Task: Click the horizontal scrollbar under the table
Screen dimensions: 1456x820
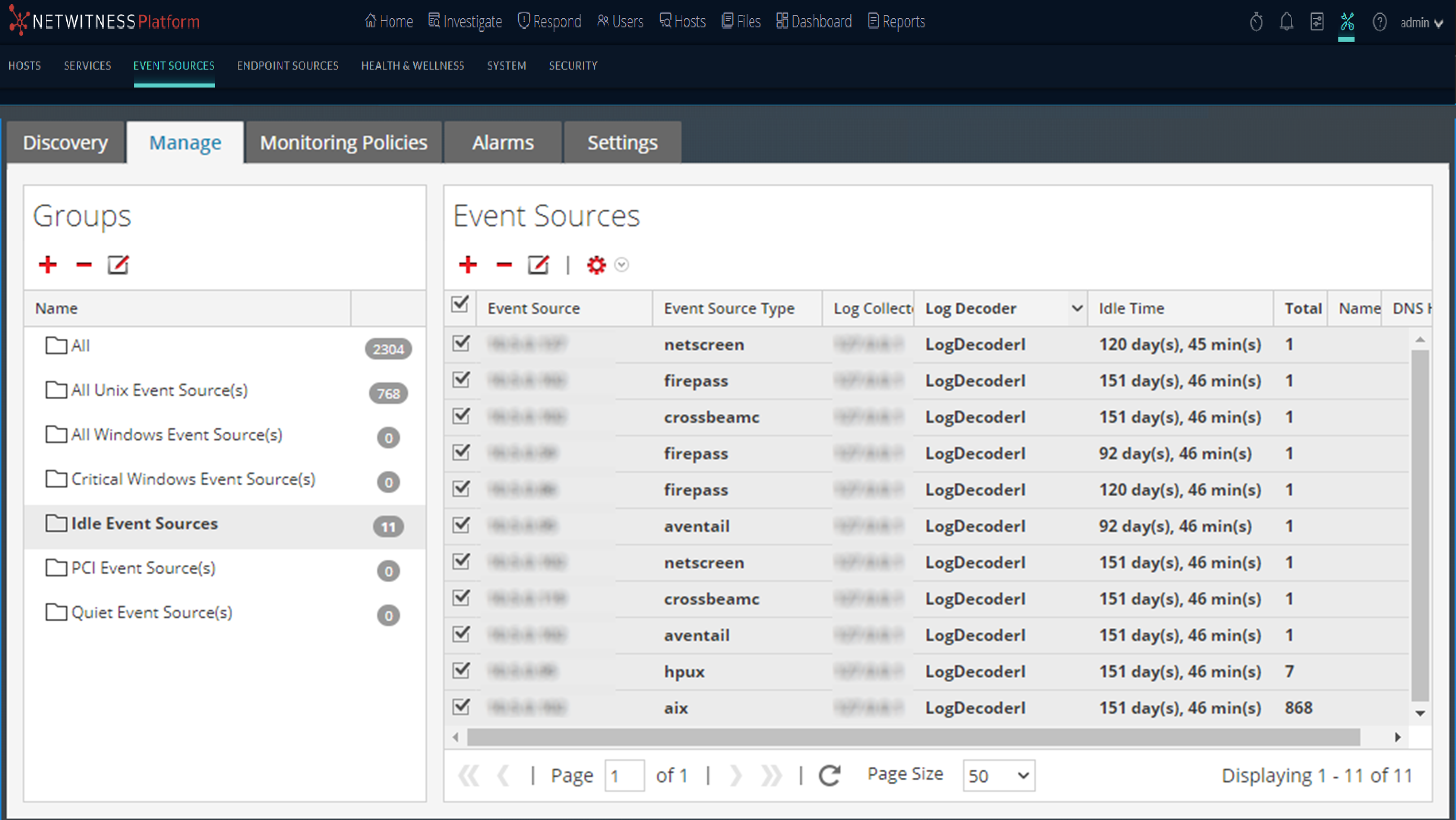Action: (x=913, y=737)
